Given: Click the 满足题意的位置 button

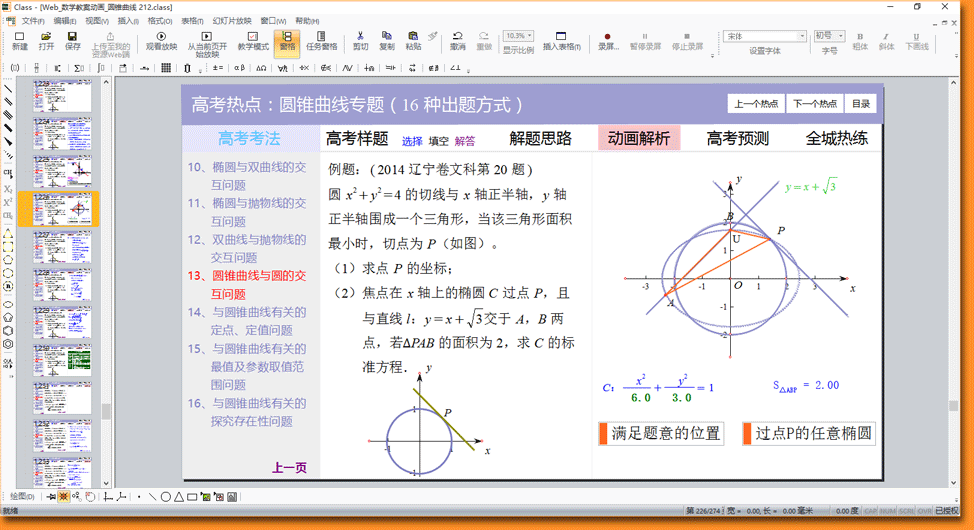Looking at the screenshot, I should (660, 434).
